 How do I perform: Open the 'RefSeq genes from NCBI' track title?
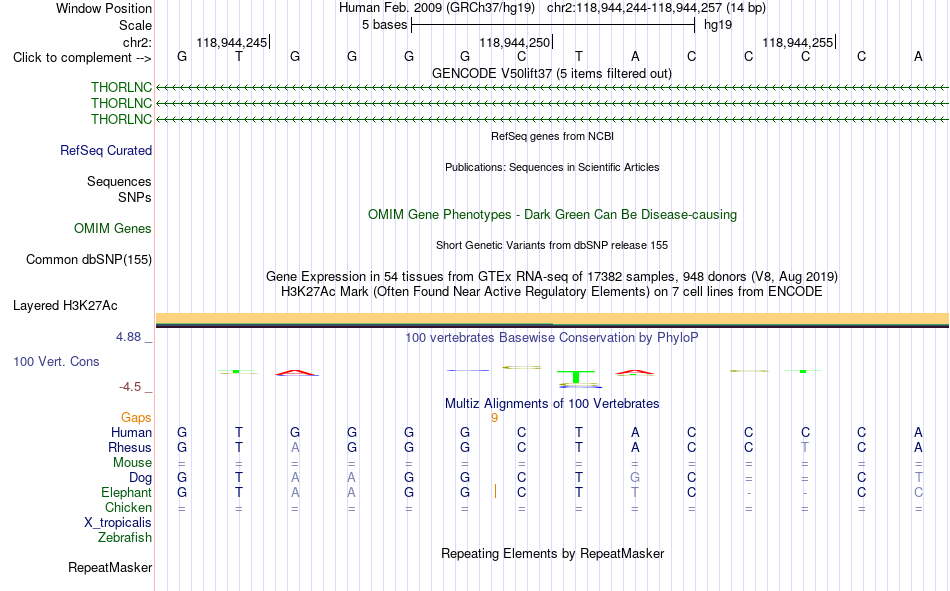coord(552,136)
